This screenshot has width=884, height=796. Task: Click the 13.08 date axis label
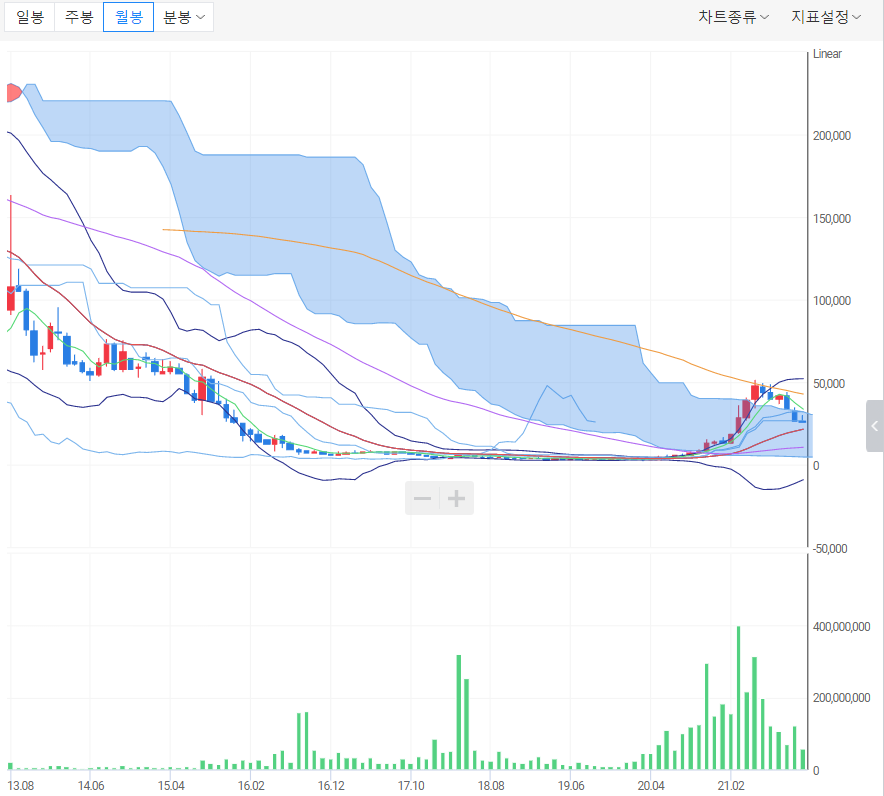[x=20, y=786]
